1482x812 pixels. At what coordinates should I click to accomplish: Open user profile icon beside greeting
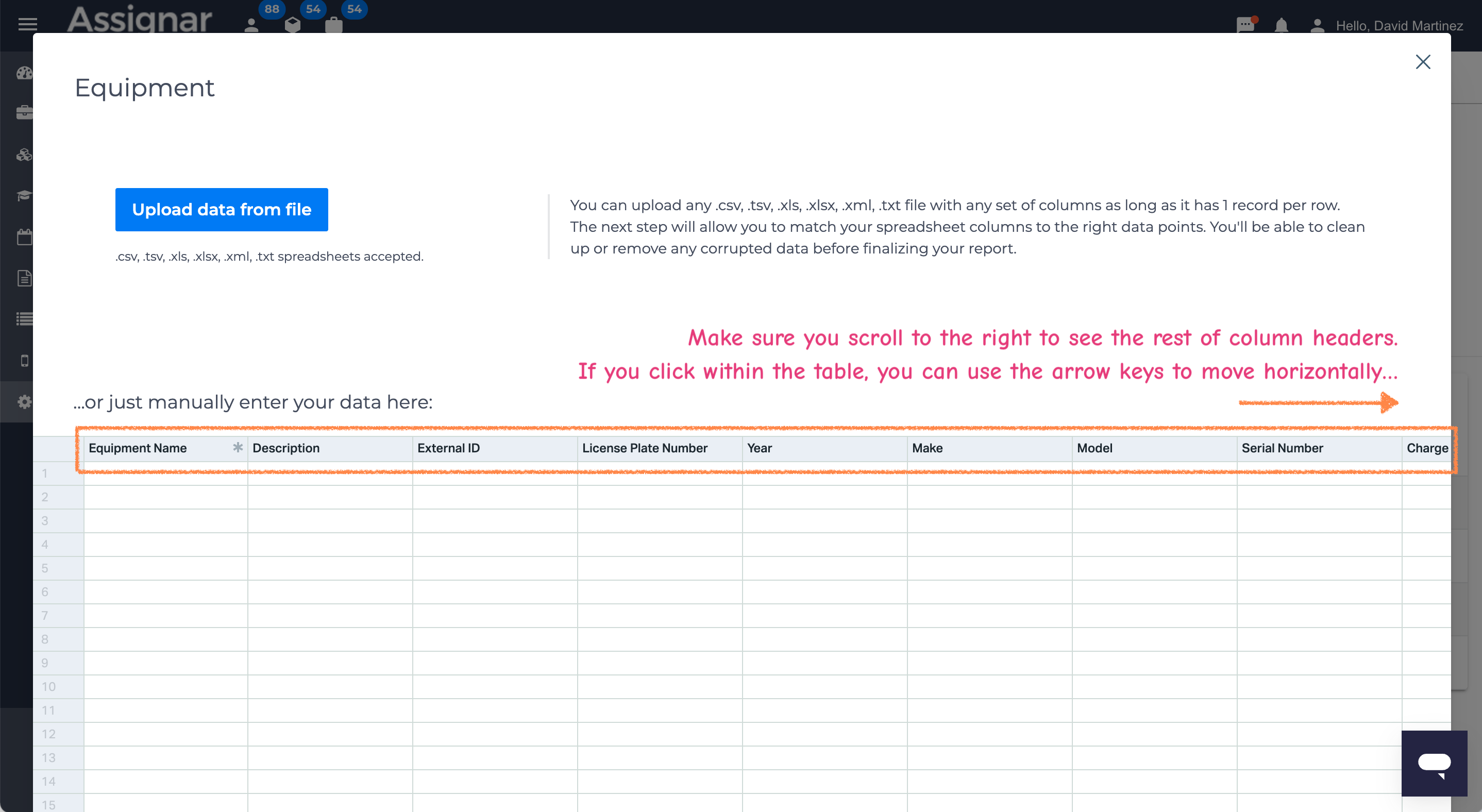[1318, 25]
